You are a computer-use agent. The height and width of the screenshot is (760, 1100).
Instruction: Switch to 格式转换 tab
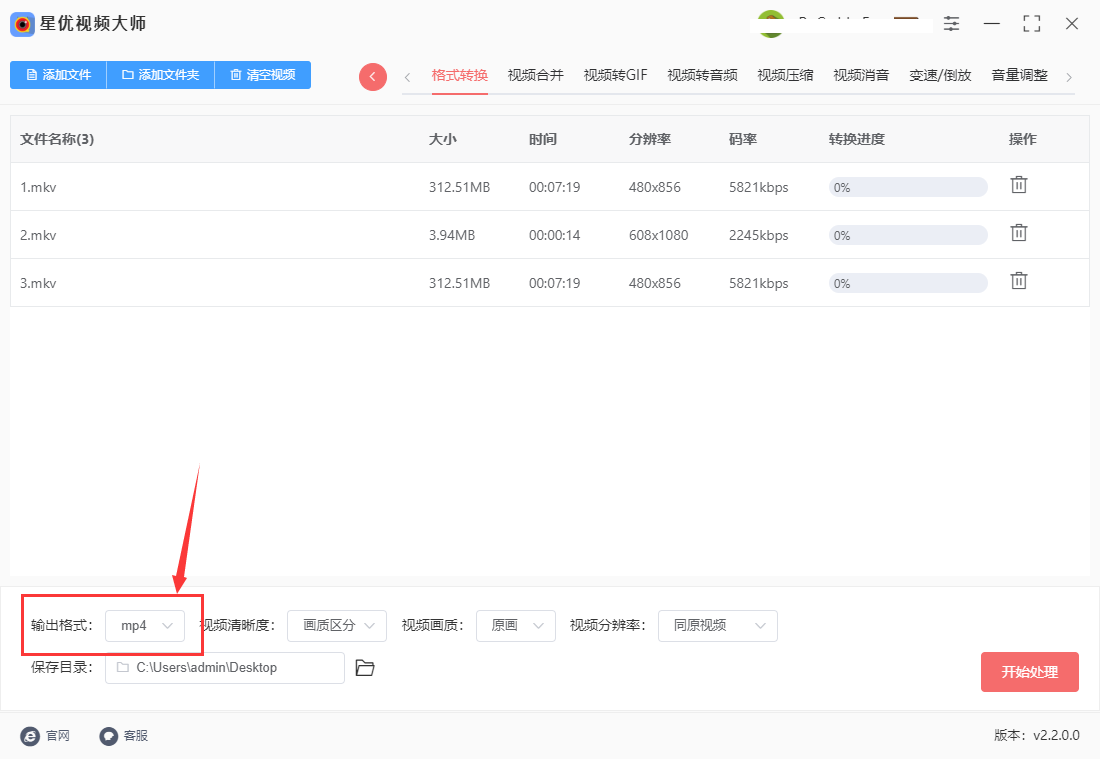coord(460,76)
